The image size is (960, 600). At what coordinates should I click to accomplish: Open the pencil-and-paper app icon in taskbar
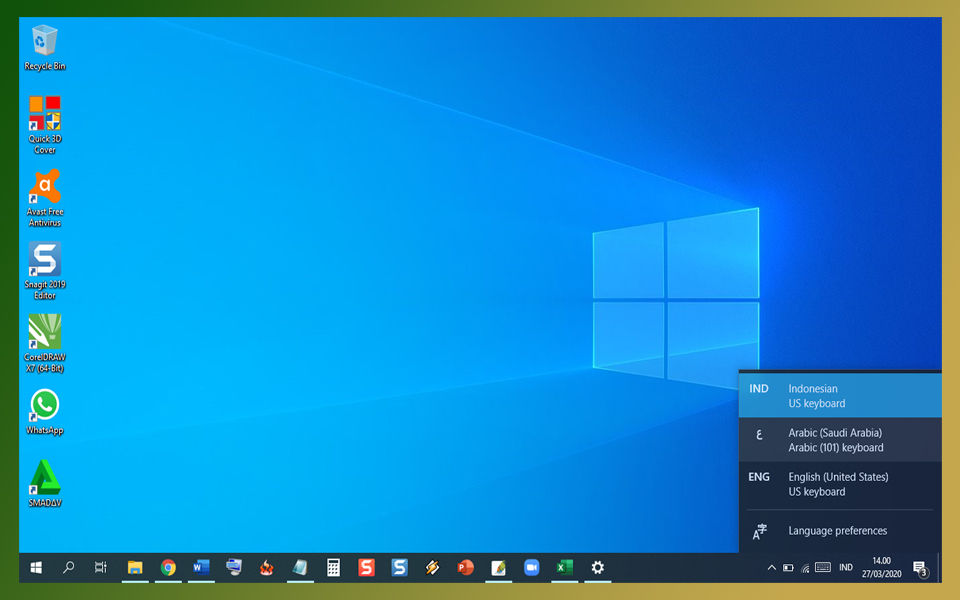point(498,568)
